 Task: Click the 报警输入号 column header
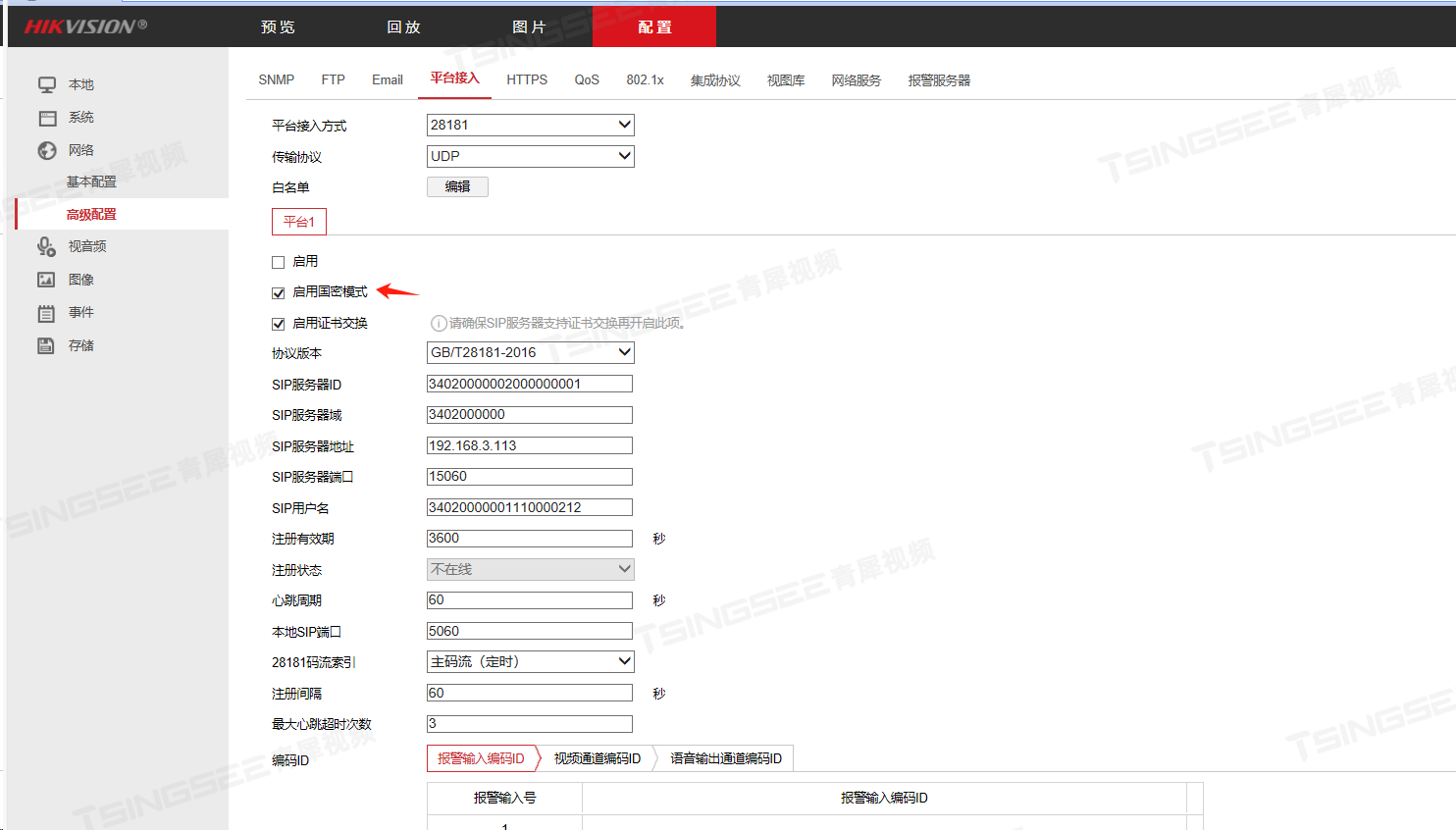[505, 798]
